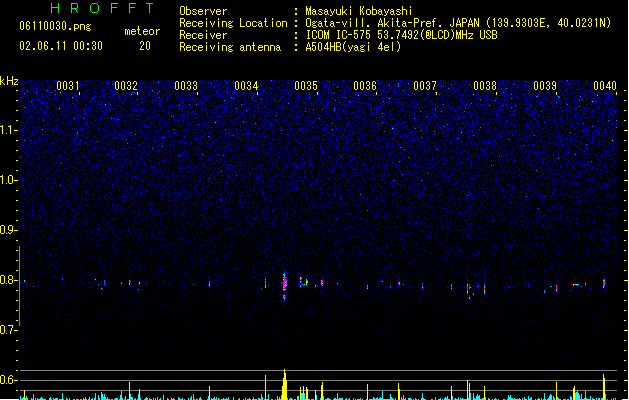Click the 0035 time marker
This screenshot has height=400, width=629.
click(306, 86)
